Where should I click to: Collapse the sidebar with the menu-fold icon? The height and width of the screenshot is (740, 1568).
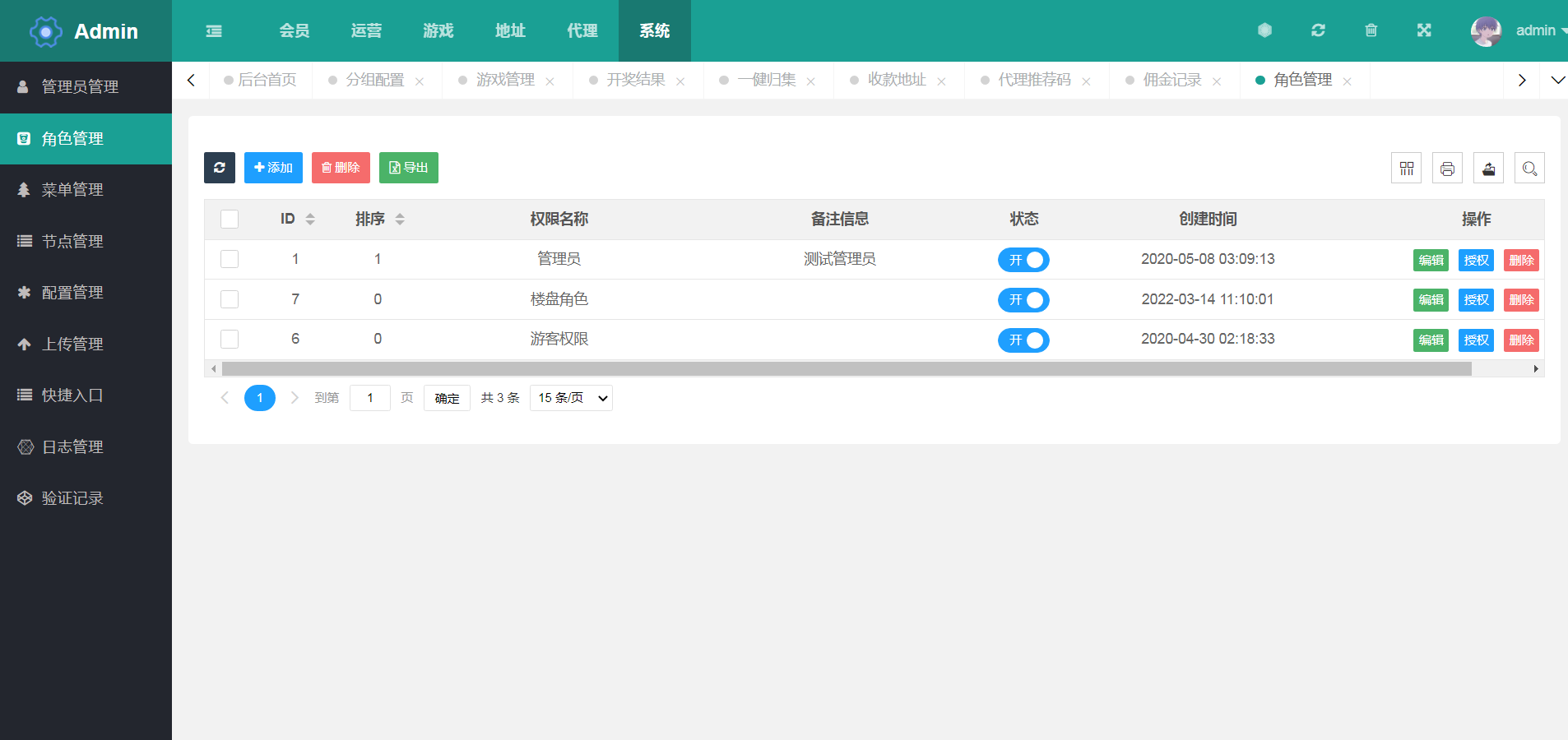pyautogui.click(x=214, y=31)
